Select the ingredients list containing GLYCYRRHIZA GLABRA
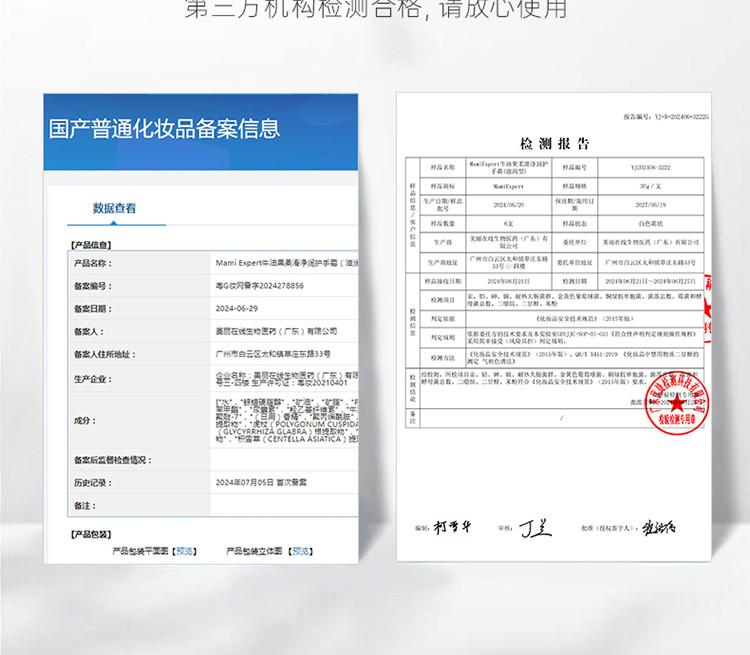 (287, 421)
